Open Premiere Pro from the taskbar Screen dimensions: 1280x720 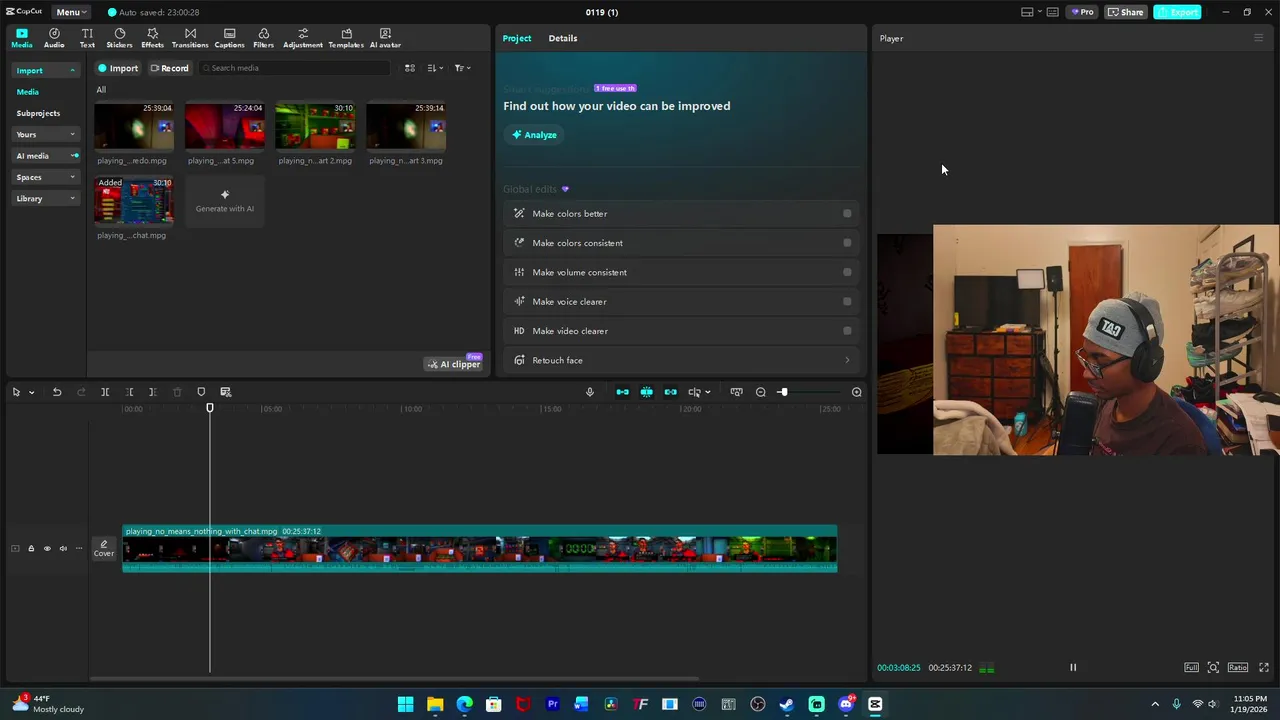click(552, 704)
